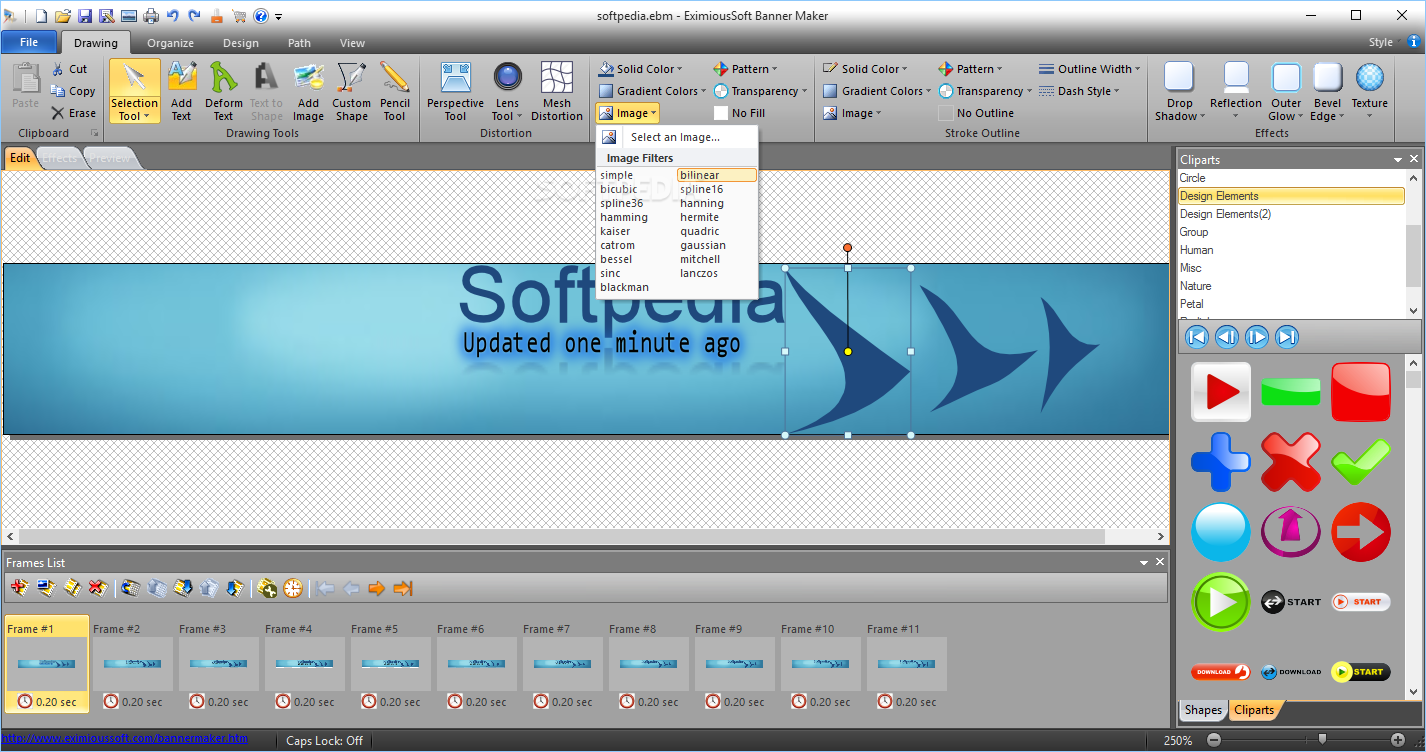Viewport: 1426px width, 752px height.
Task: Add a new frame in Frames List toolbar
Action: pos(19,588)
